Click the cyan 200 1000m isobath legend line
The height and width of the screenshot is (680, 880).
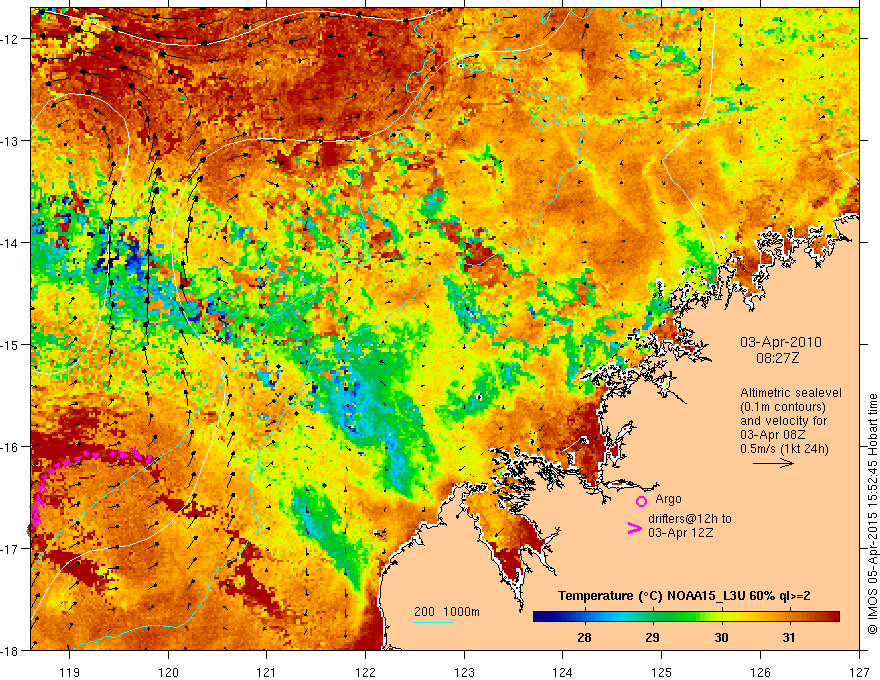(x=433, y=622)
